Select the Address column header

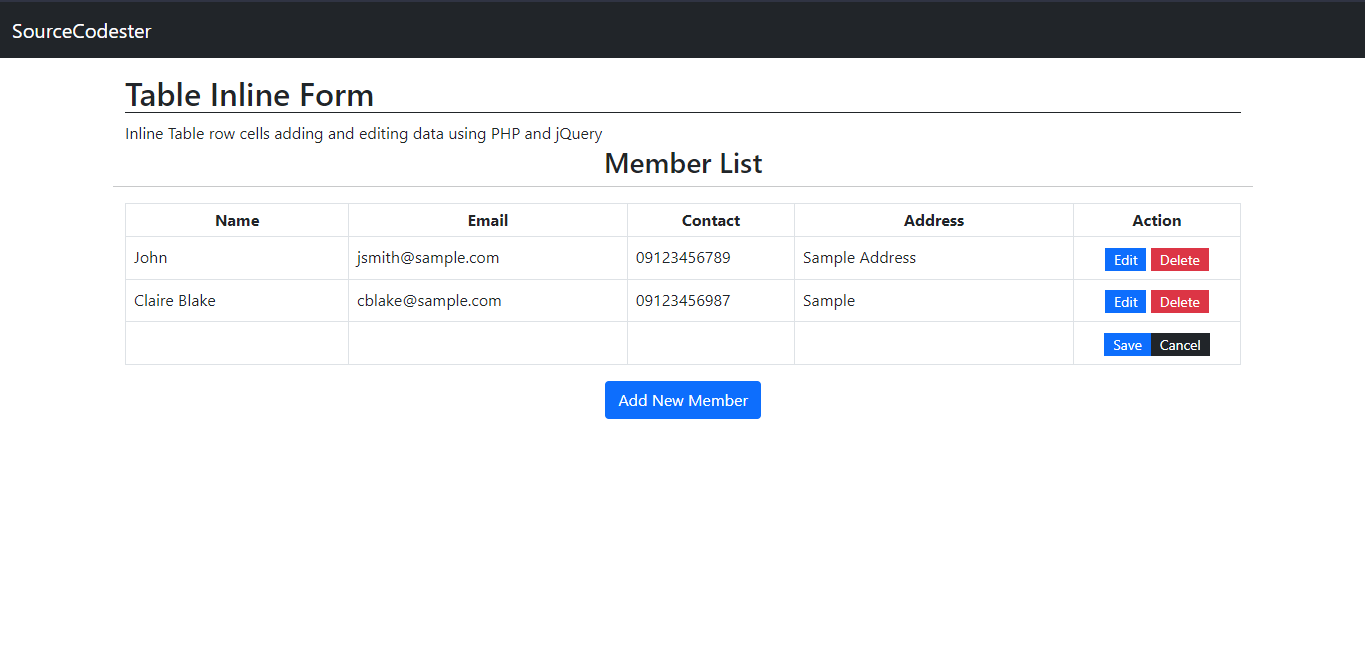933,220
